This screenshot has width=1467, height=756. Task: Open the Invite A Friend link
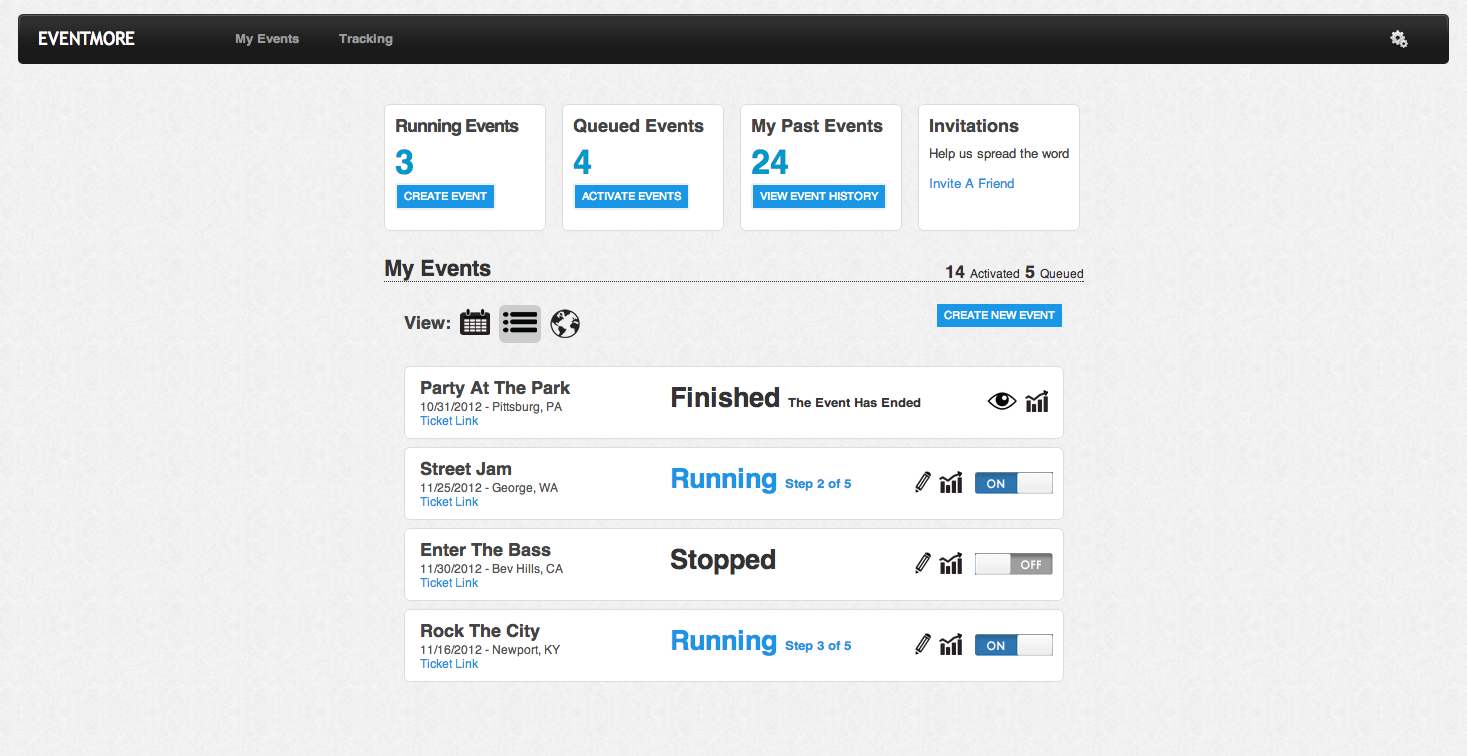pyautogui.click(x=971, y=184)
